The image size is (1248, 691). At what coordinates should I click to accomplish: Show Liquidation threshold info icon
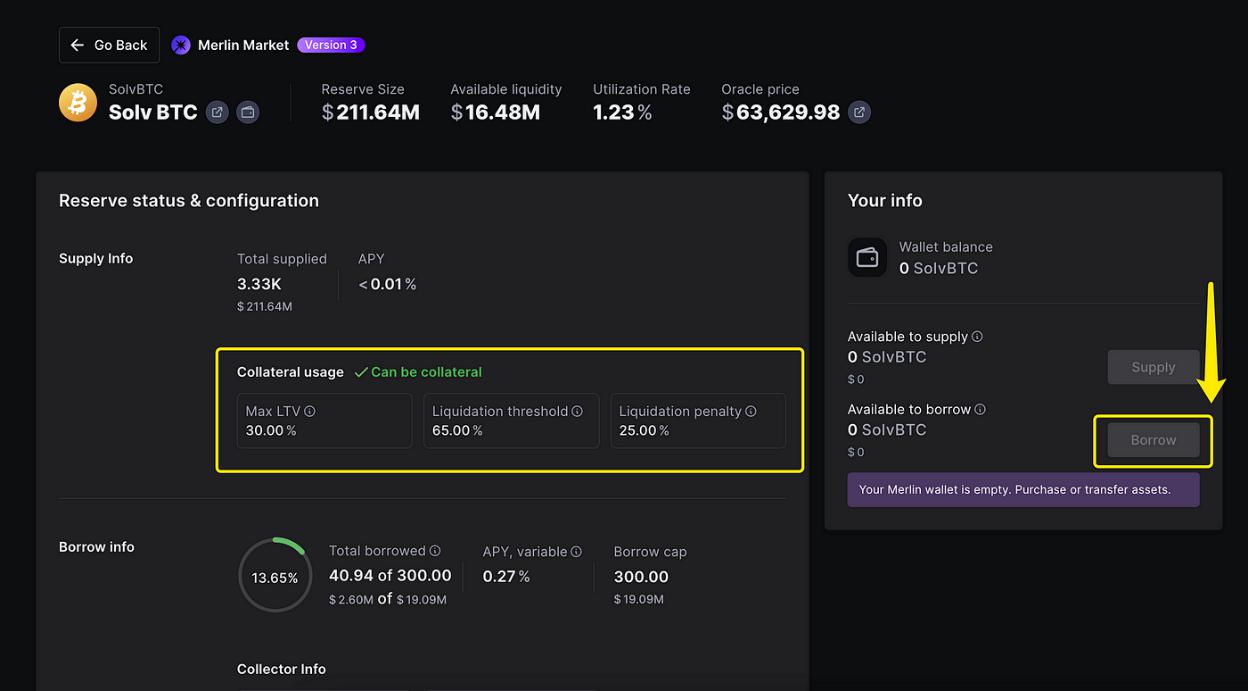pos(577,411)
